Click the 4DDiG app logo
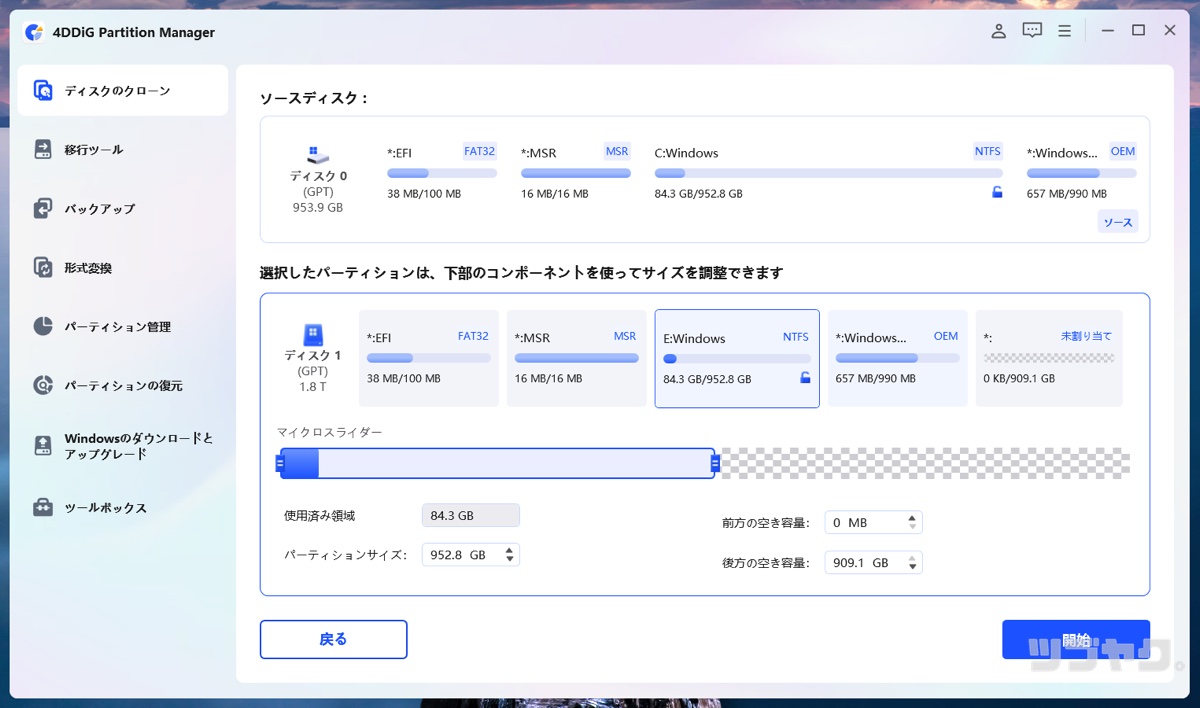Image resolution: width=1200 pixels, height=708 pixels. pyautogui.click(x=34, y=32)
